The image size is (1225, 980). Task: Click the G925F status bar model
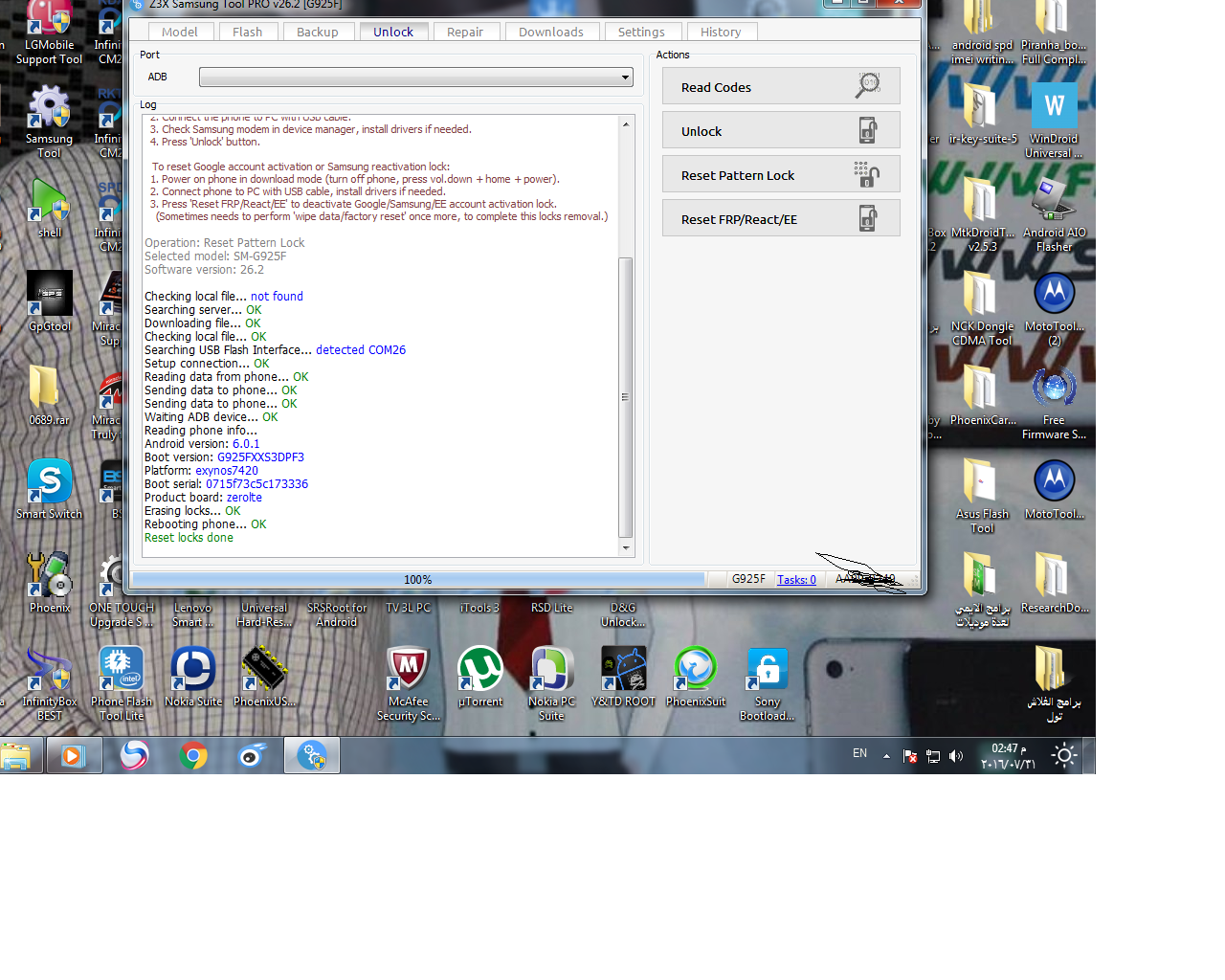tap(748, 579)
